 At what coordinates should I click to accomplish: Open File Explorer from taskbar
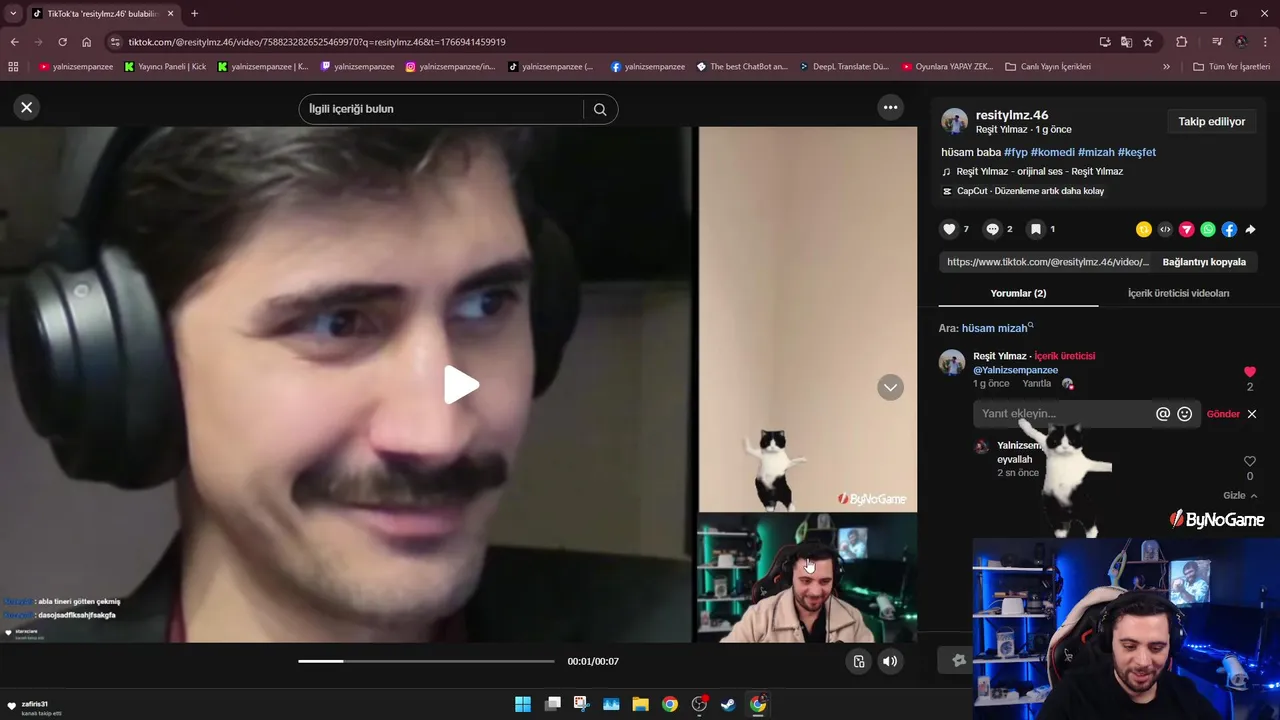pyautogui.click(x=640, y=704)
